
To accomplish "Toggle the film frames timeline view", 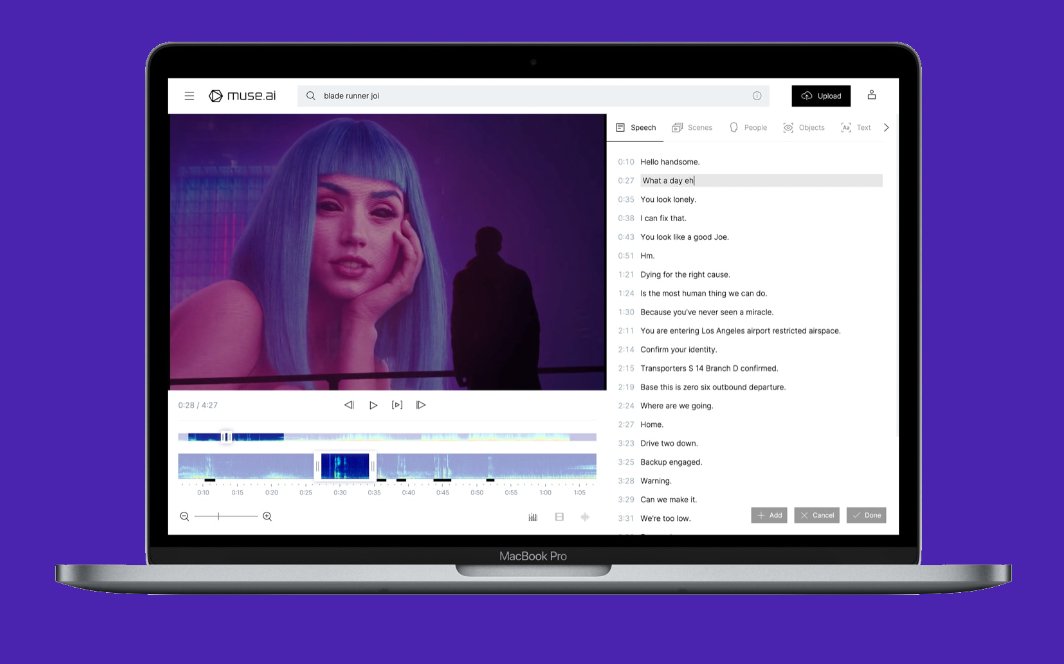I will click(x=559, y=517).
